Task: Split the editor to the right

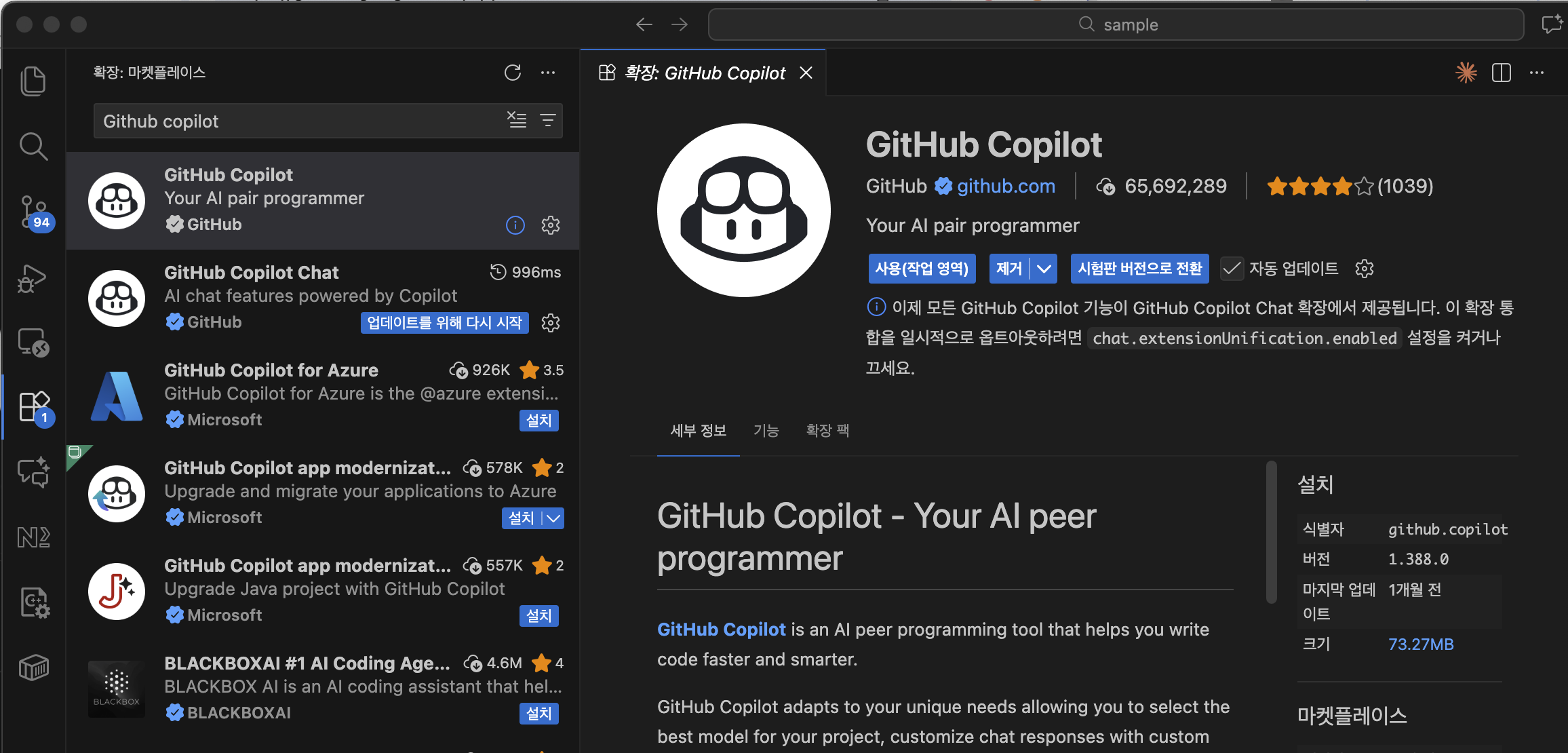Action: pos(1502,73)
